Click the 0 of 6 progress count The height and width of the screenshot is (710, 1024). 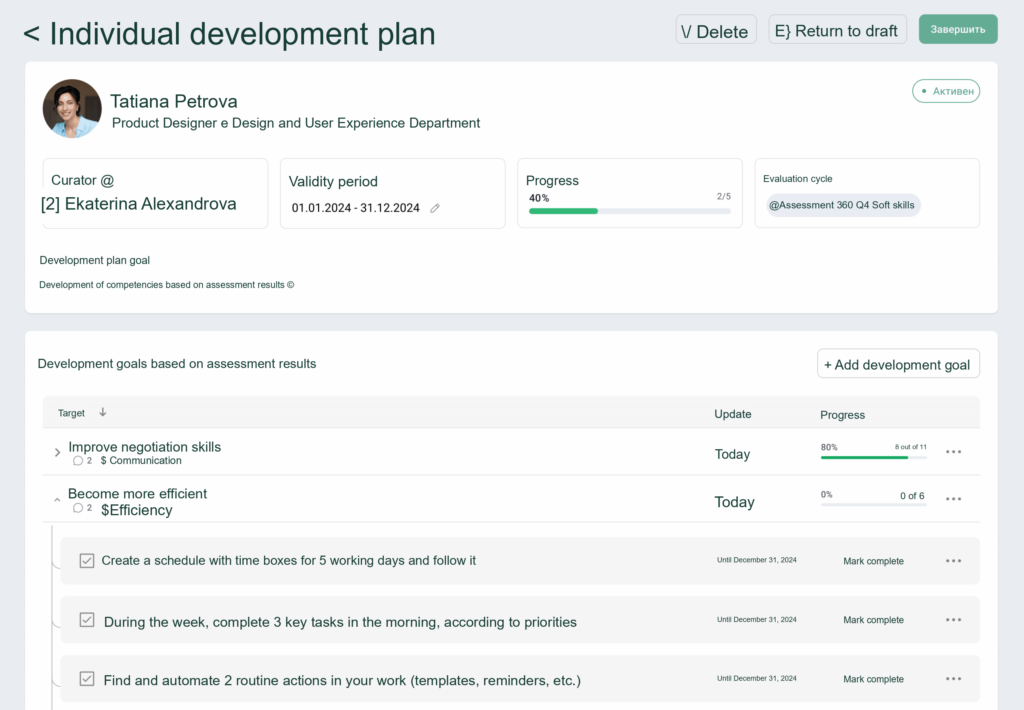point(912,496)
